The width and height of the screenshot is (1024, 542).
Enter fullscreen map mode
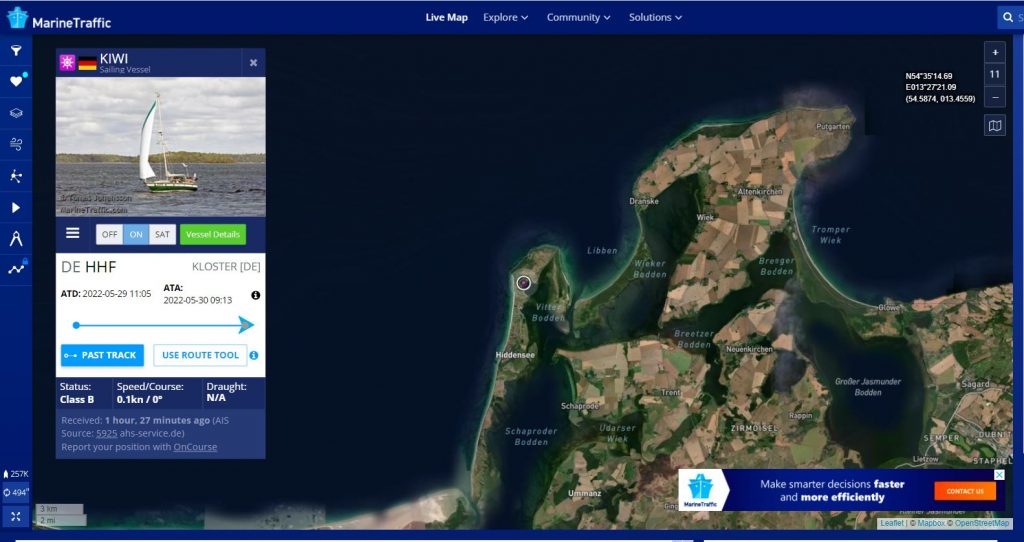[x=16, y=516]
